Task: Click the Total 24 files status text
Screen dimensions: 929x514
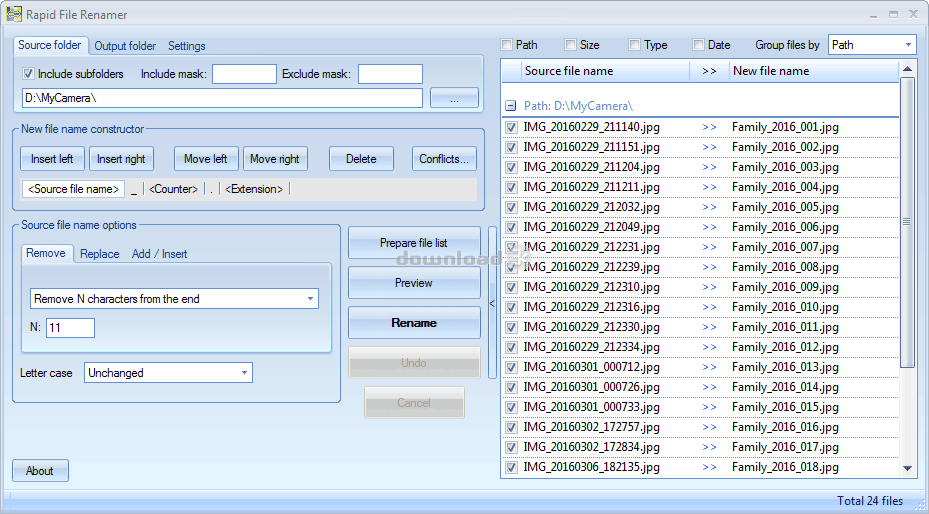Action: [870, 501]
